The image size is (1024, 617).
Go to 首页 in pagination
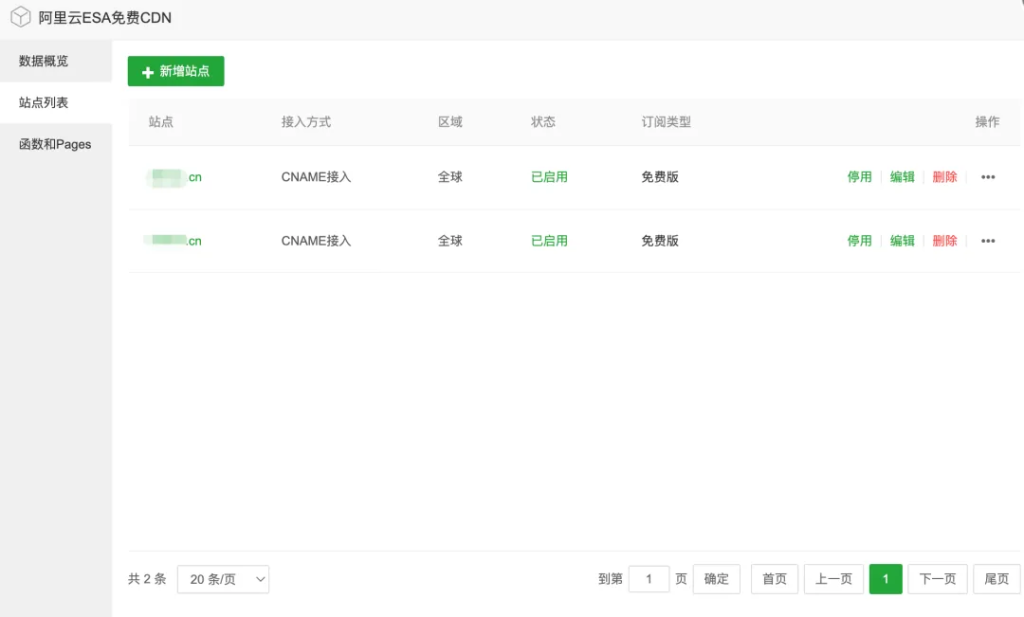[774, 579]
